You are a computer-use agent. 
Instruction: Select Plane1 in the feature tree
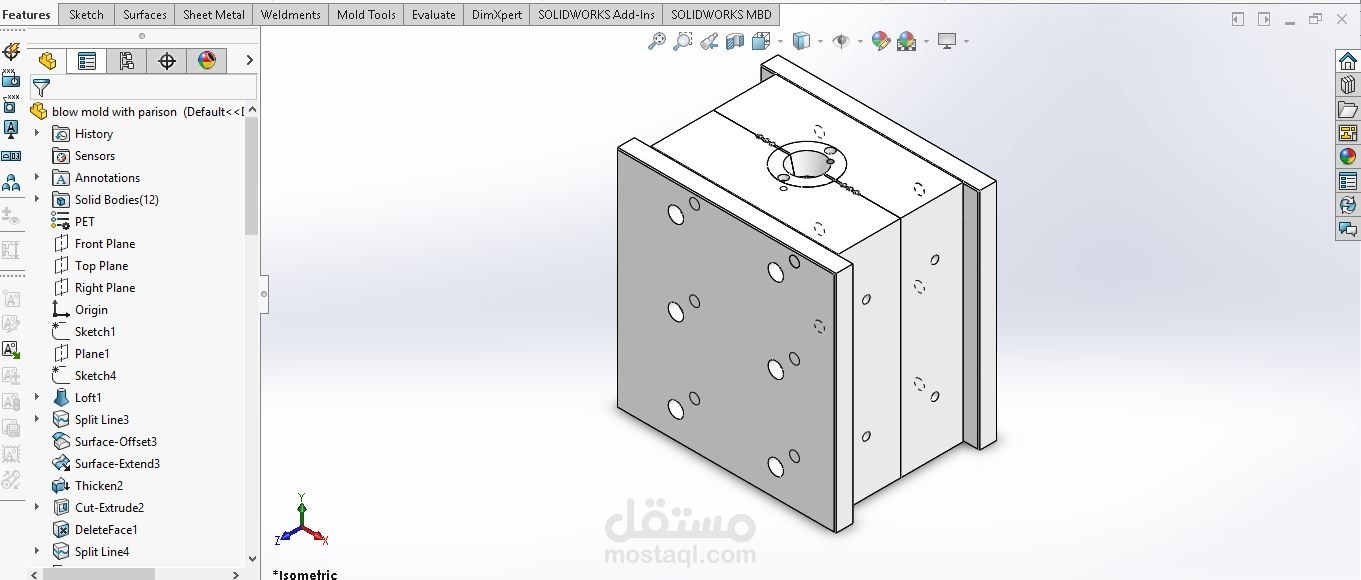[x=81, y=354]
